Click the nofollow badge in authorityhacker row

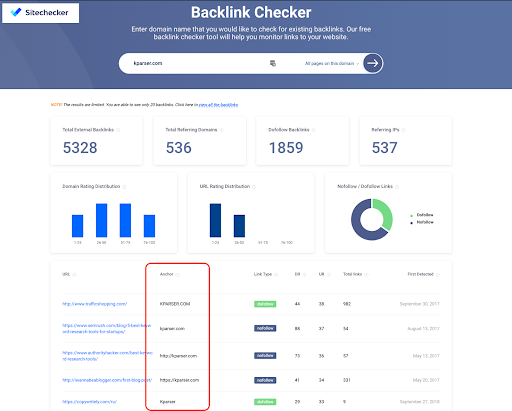click(265, 356)
